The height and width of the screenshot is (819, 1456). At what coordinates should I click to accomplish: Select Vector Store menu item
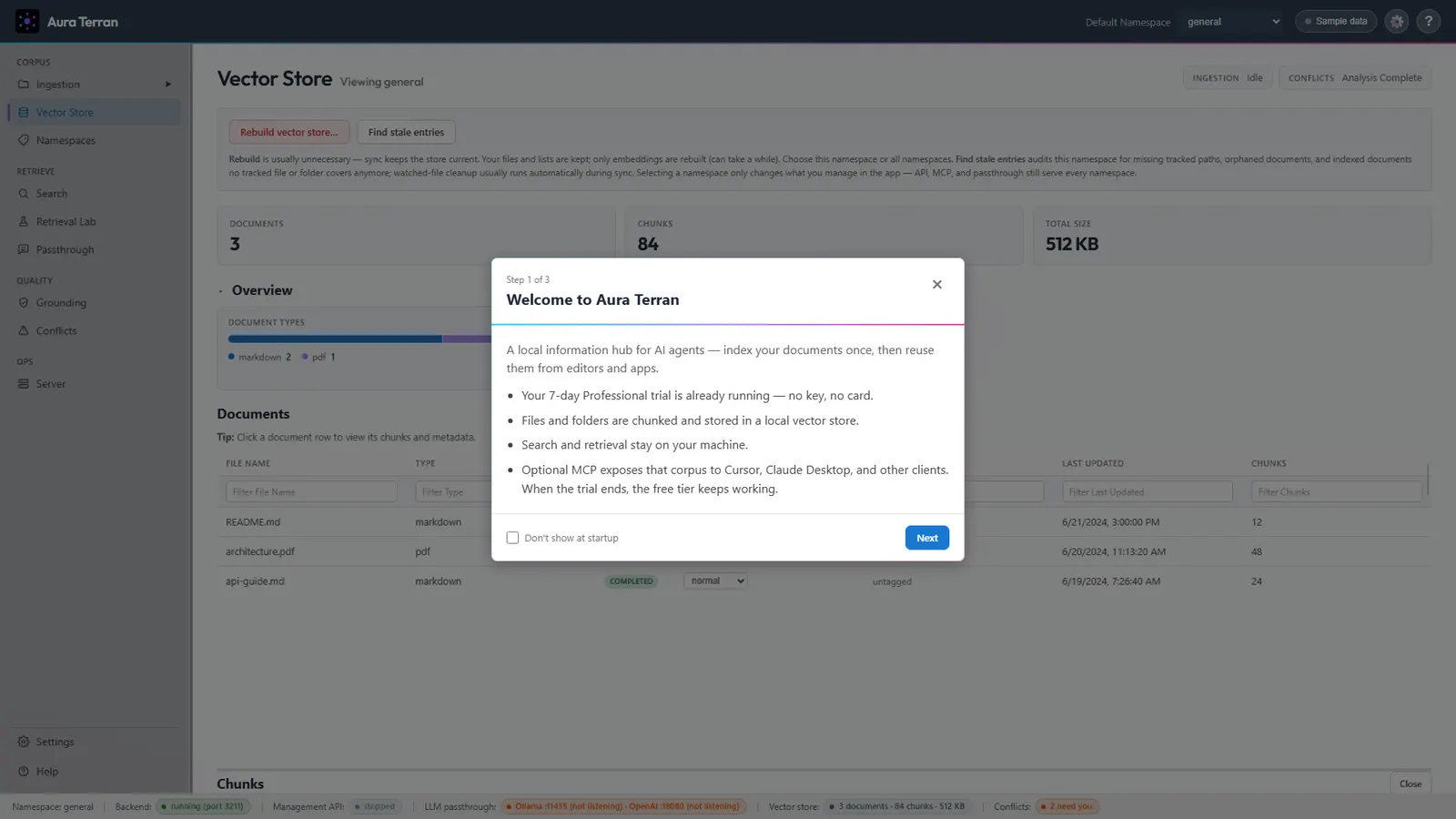[95, 113]
